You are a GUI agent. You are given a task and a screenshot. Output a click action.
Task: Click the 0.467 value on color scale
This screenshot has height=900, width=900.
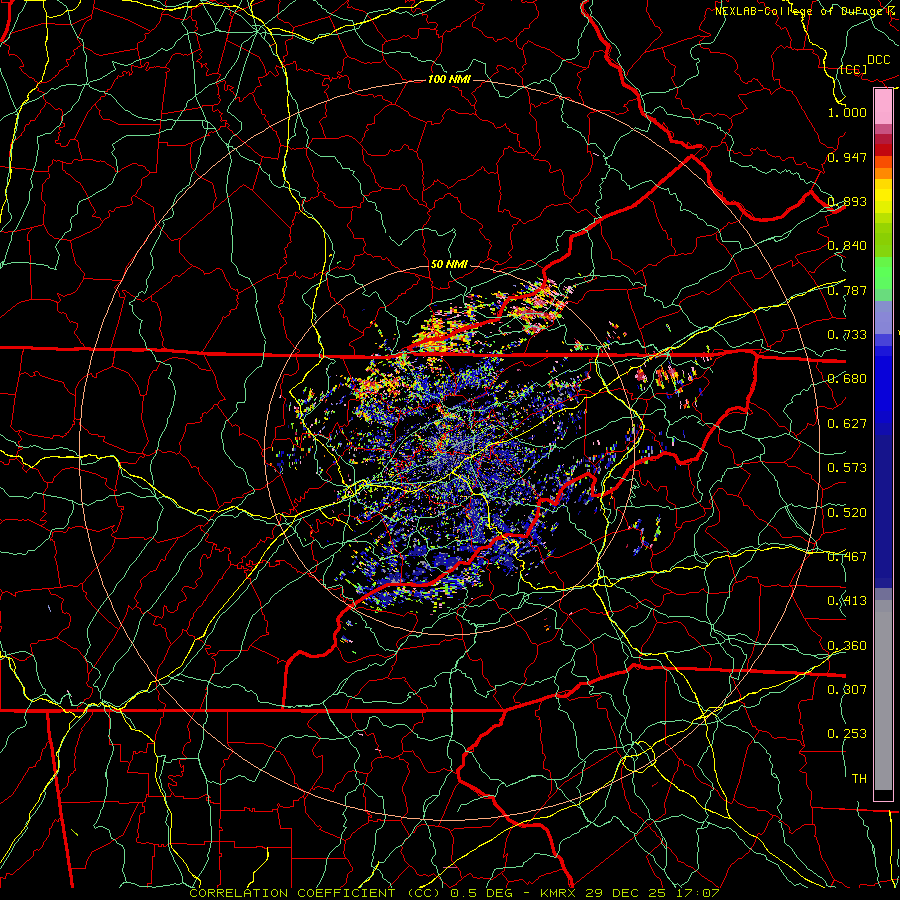[847, 557]
